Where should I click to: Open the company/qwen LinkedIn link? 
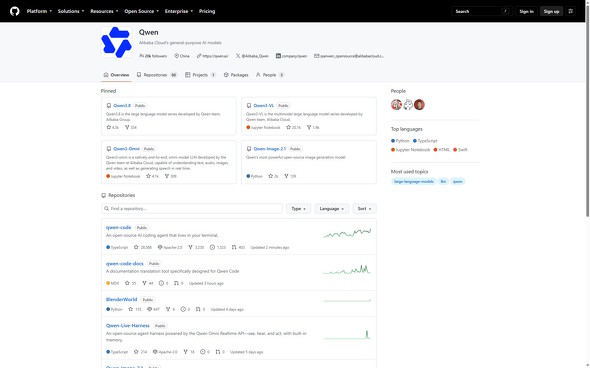tap(294, 56)
